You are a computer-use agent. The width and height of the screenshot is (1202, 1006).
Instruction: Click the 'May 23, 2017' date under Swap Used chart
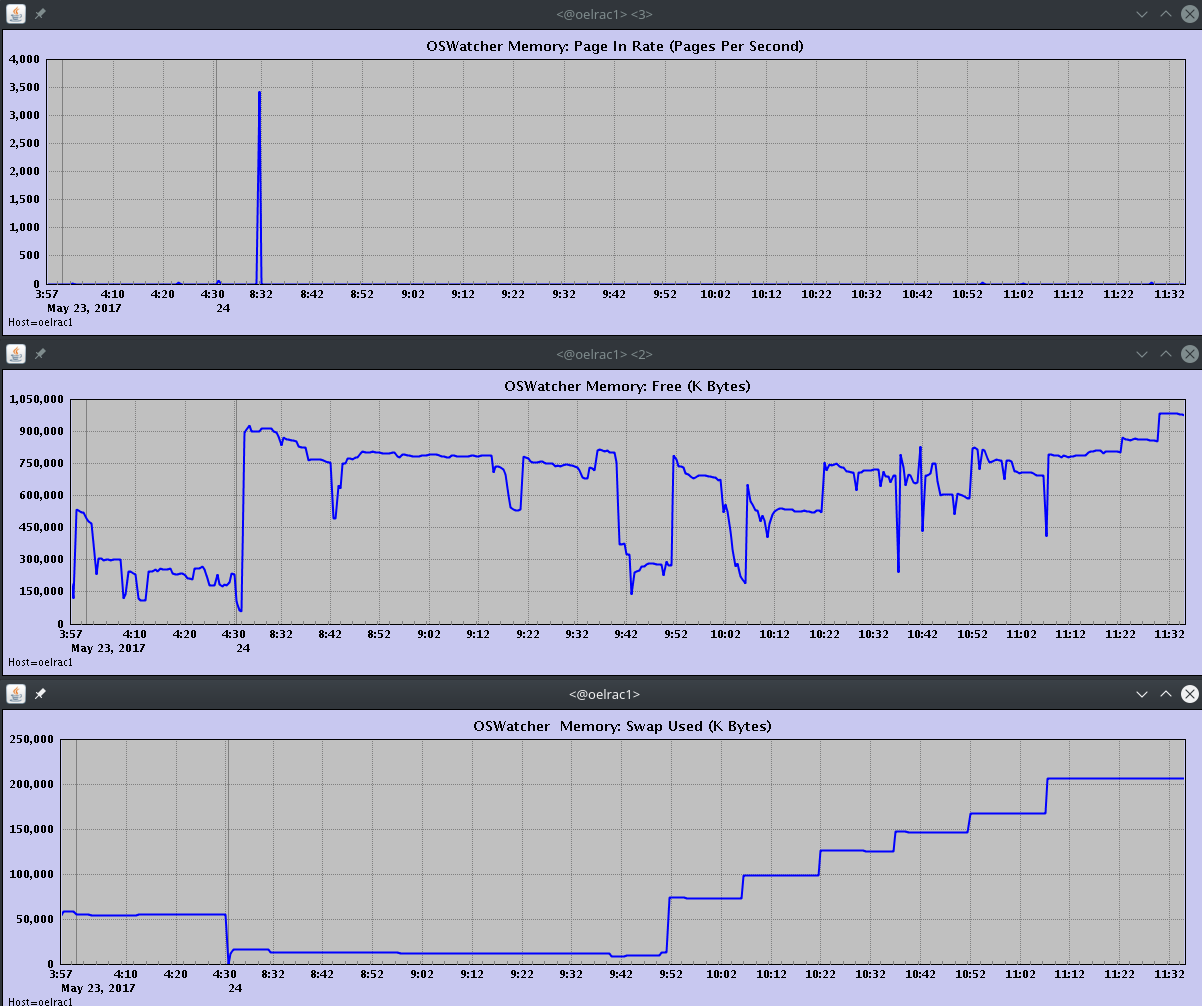pos(98,987)
